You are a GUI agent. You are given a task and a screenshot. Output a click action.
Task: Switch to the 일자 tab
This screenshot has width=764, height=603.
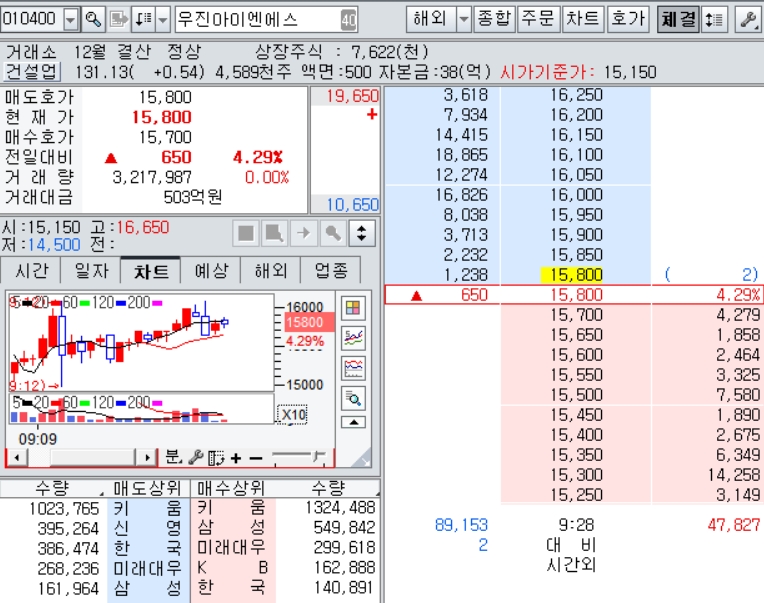pos(91,270)
